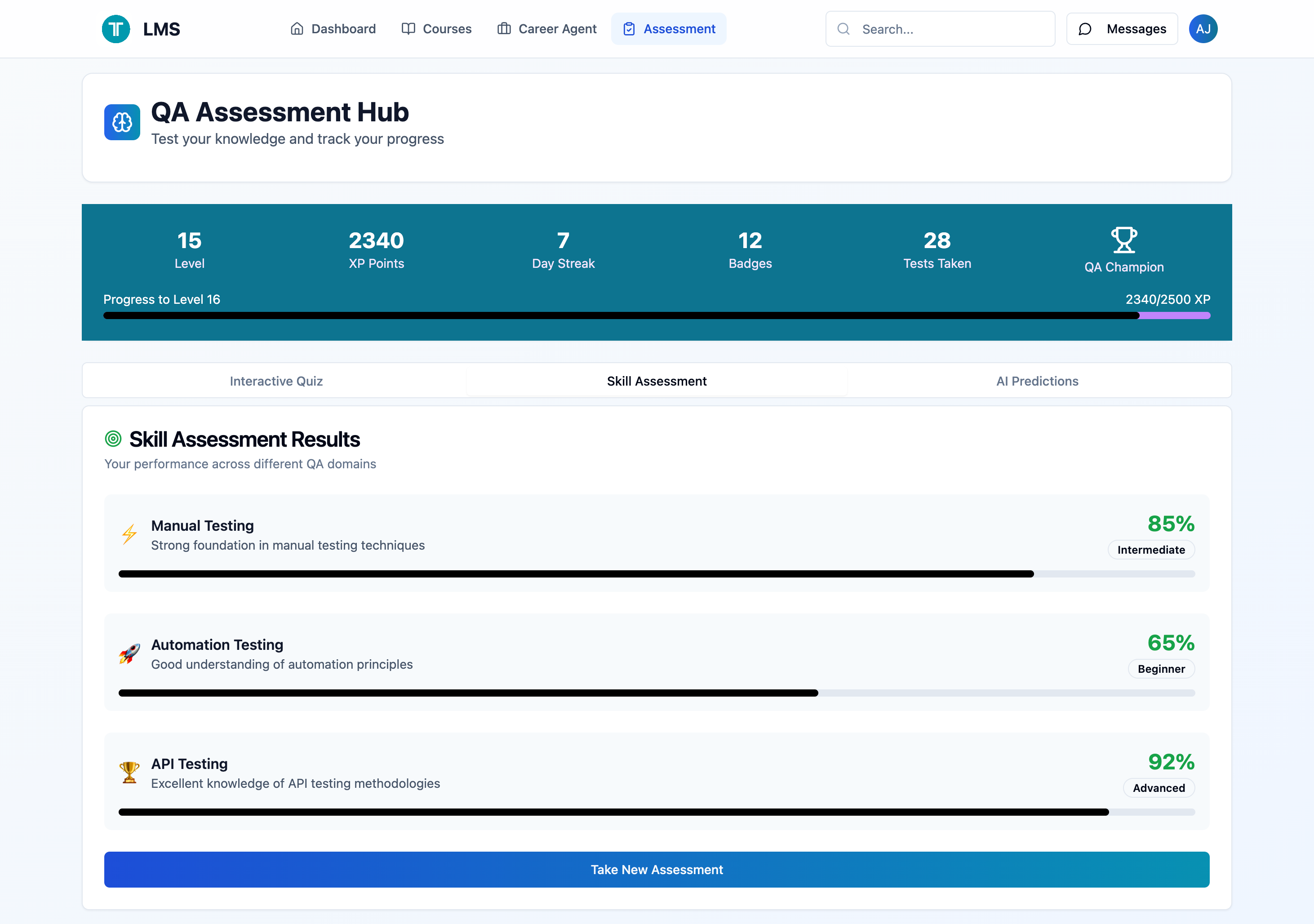Open Career Agent page

click(x=546, y=29)
